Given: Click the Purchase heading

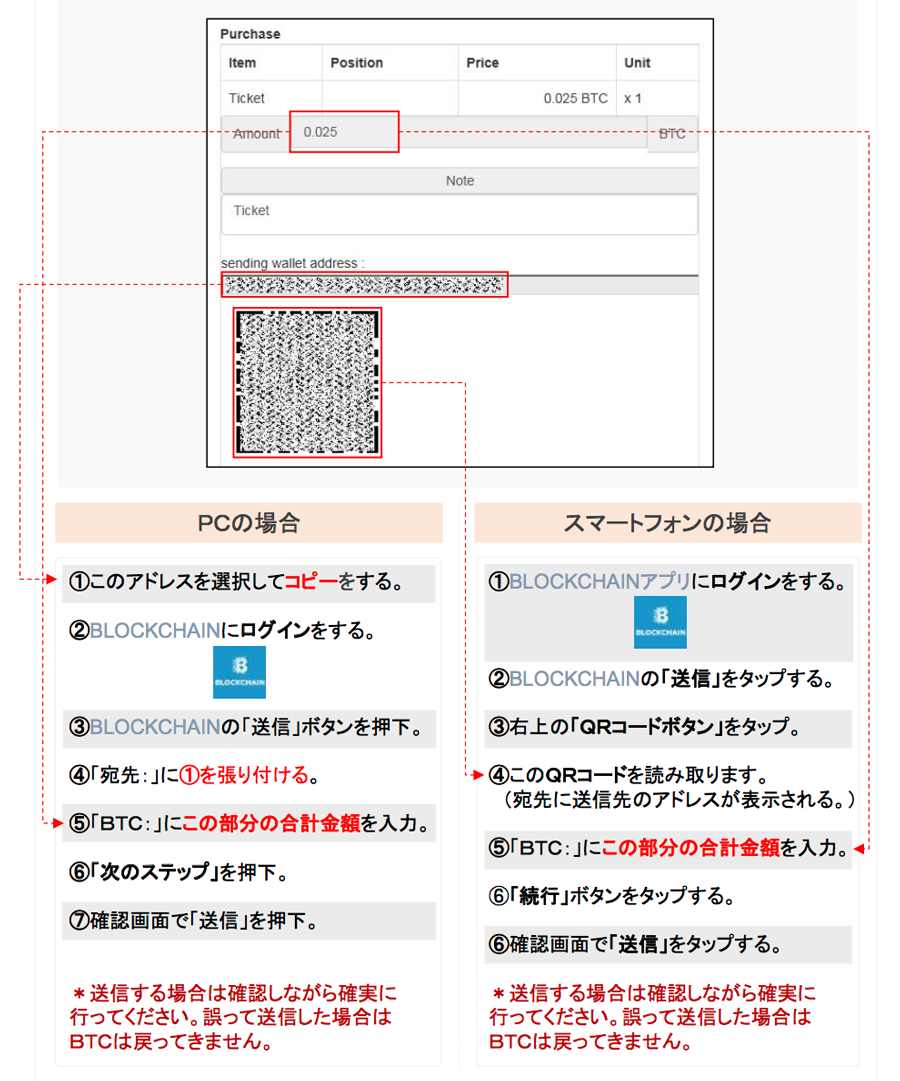Looking at the screenshot, I should tap(250, 34).
